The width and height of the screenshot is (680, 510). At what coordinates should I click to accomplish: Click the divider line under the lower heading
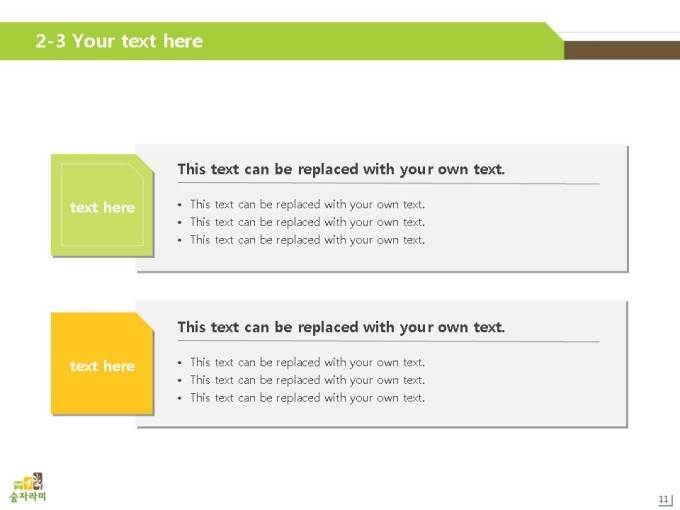[x=389, y=341]
